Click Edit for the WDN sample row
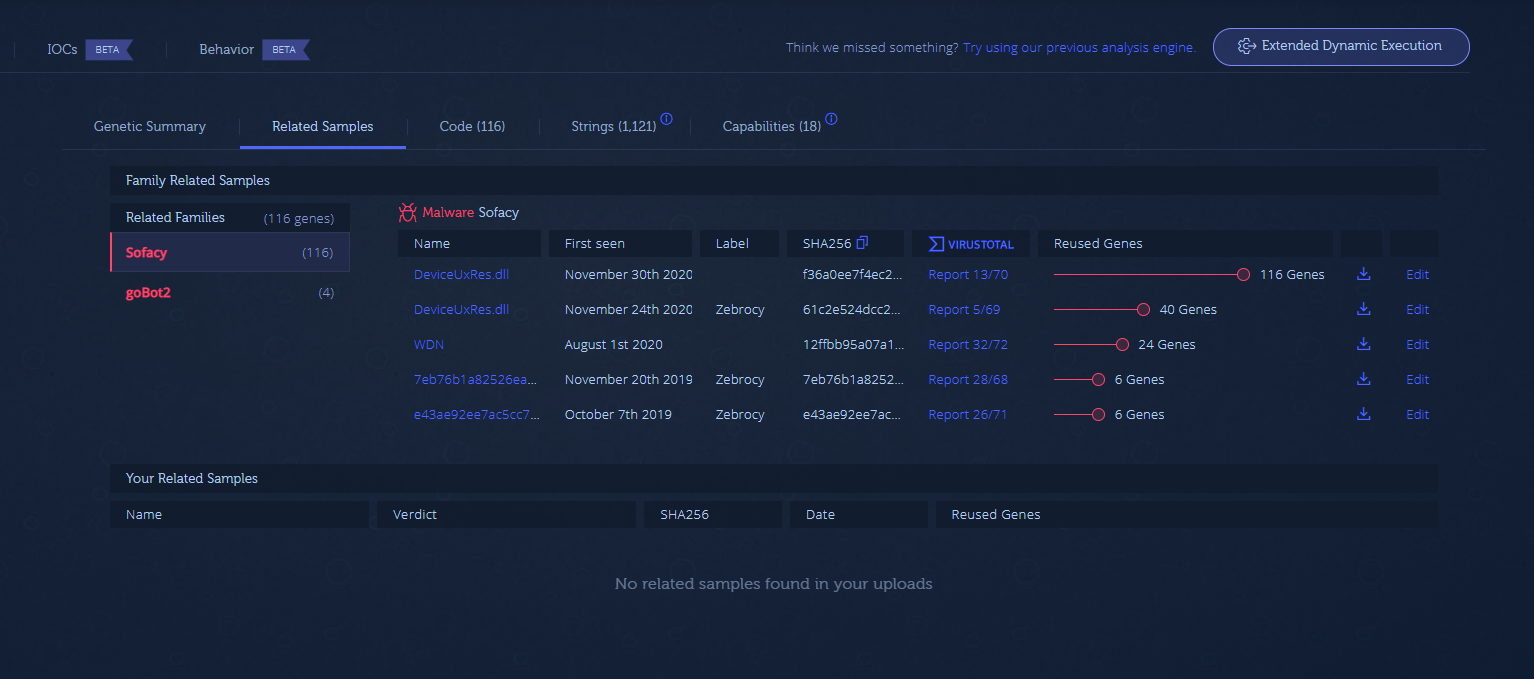Screen dimensions: 1534x679 [1417, 344]
